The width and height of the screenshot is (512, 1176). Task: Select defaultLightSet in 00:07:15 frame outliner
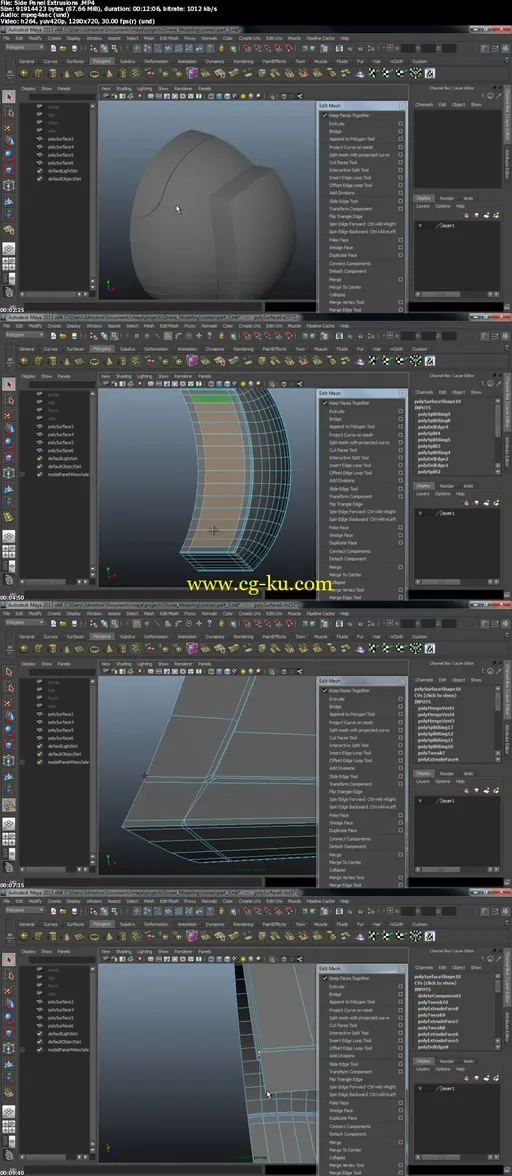63,746
